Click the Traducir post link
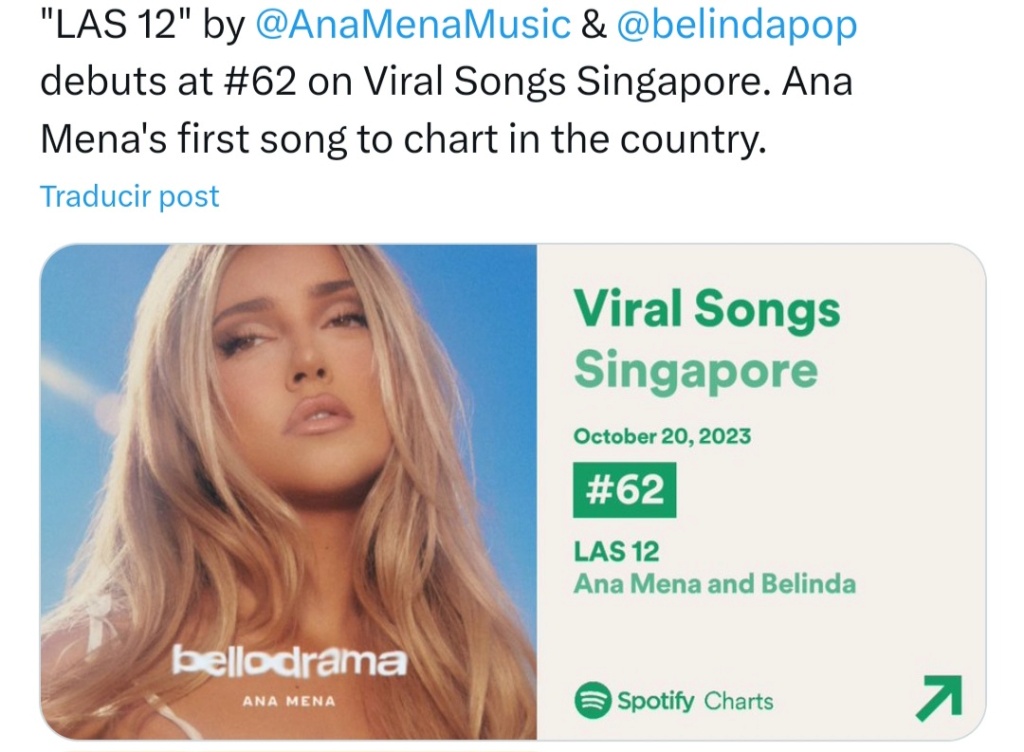Screen dimensions: 1024x752 click(129, 196)
